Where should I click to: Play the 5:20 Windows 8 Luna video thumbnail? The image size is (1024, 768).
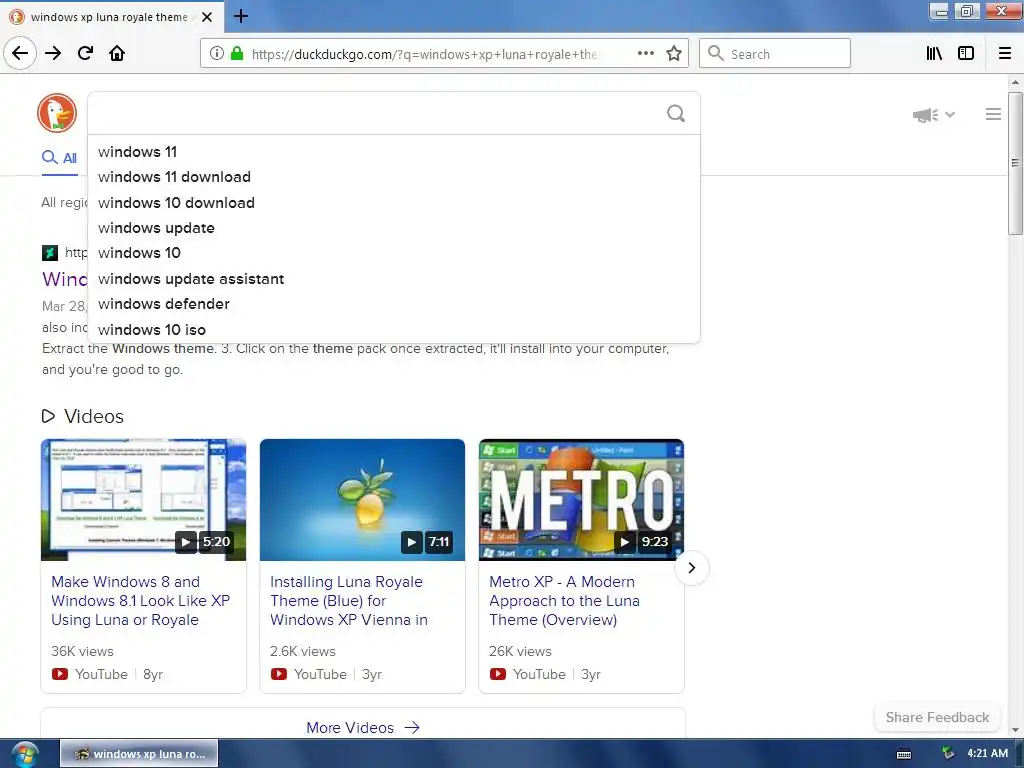click(144, 500)
